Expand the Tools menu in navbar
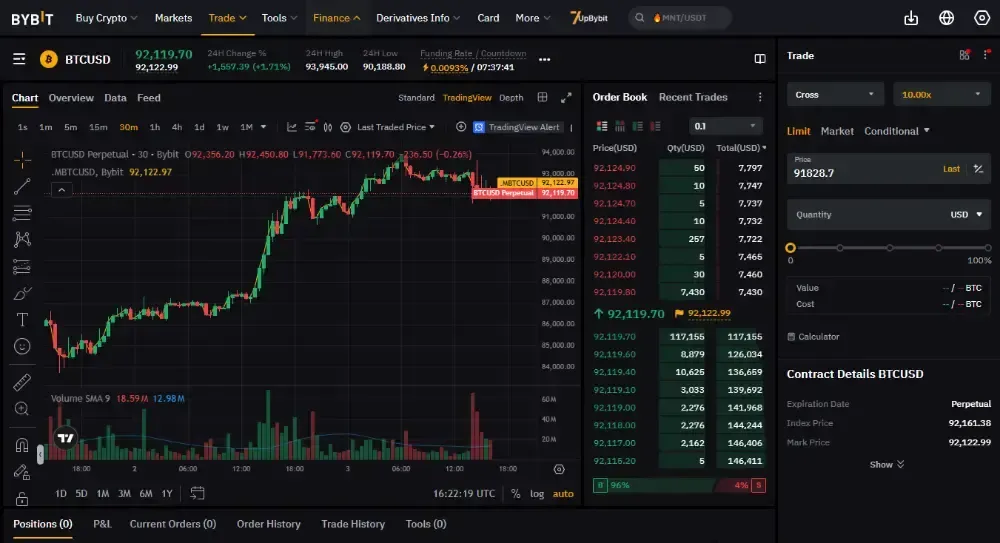 tap(279, 18)
